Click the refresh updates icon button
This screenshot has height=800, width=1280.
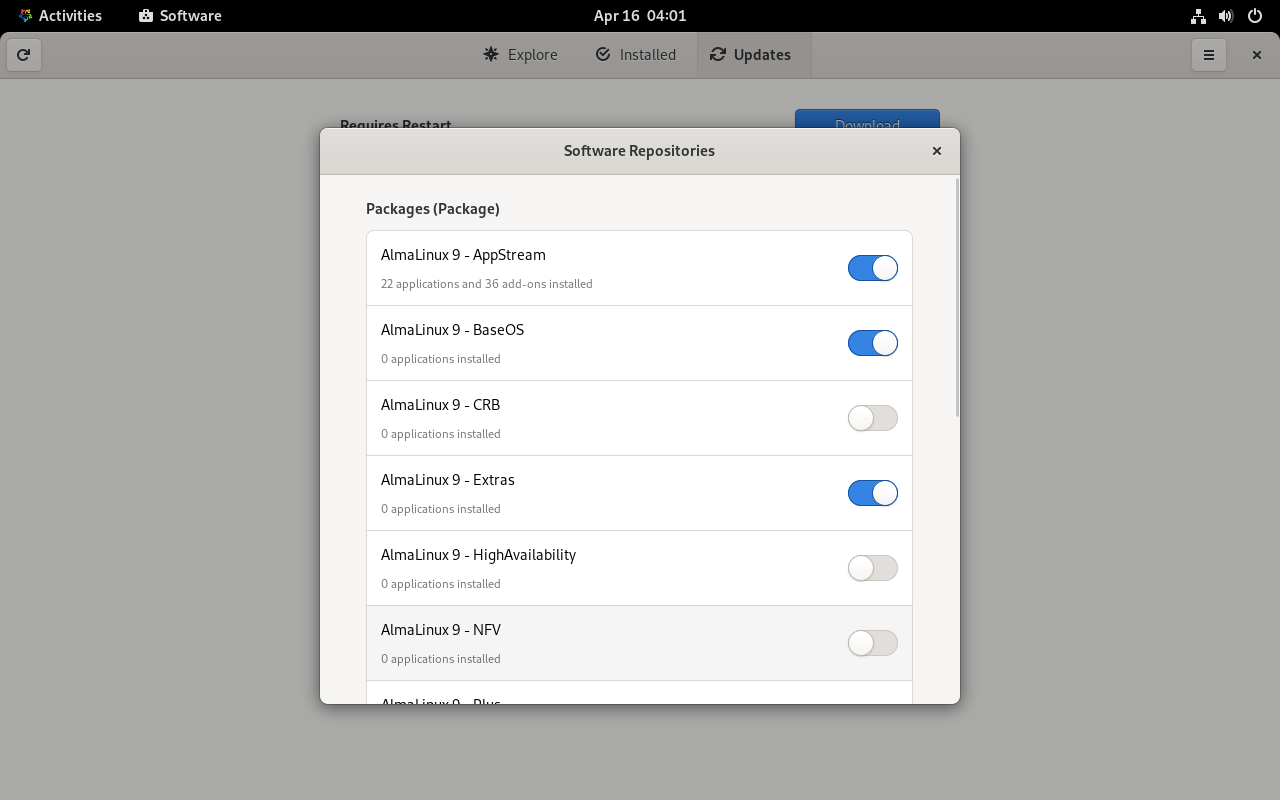(x=24, y=55)
